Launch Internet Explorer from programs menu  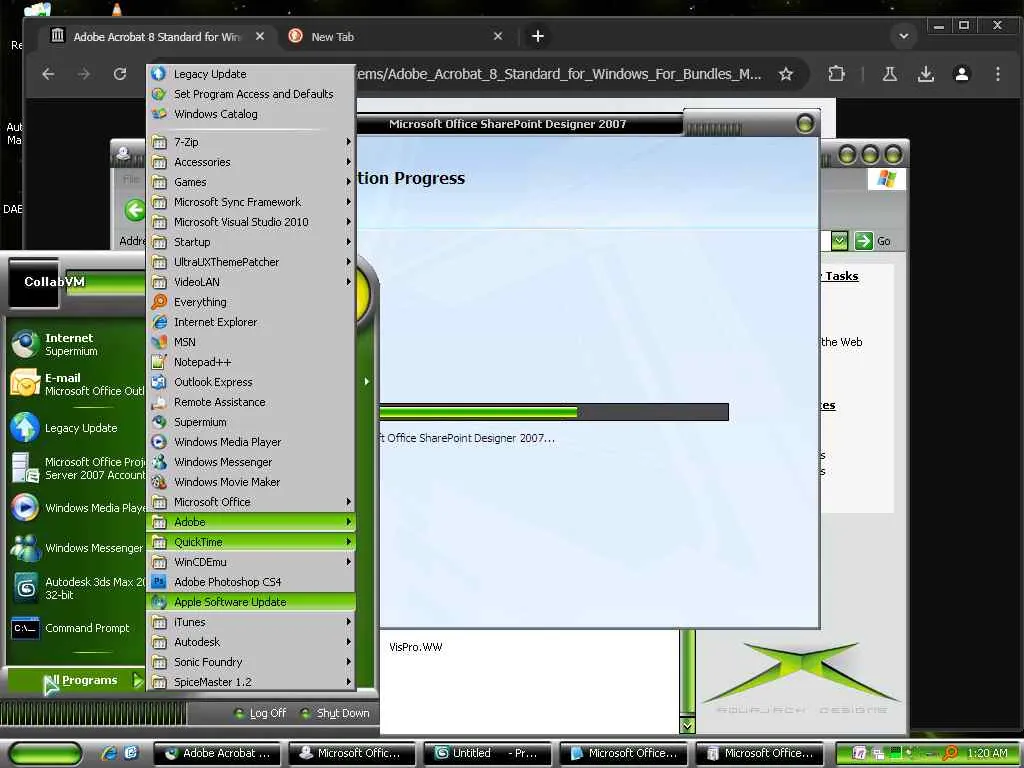coord(251,322)
